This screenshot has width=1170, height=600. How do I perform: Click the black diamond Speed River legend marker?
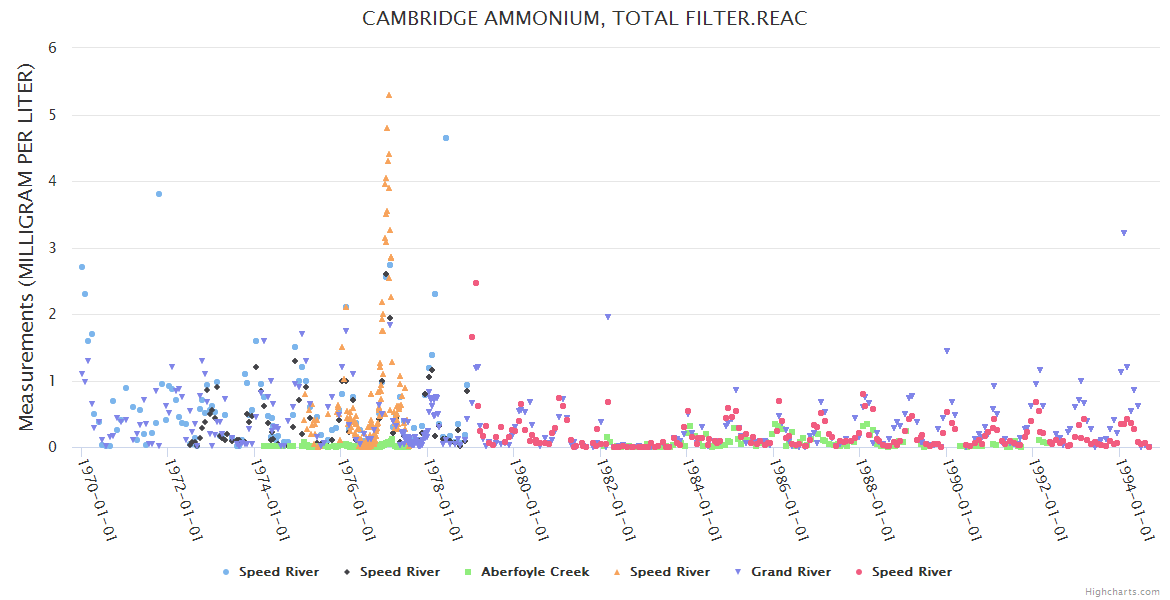point(346,572)
